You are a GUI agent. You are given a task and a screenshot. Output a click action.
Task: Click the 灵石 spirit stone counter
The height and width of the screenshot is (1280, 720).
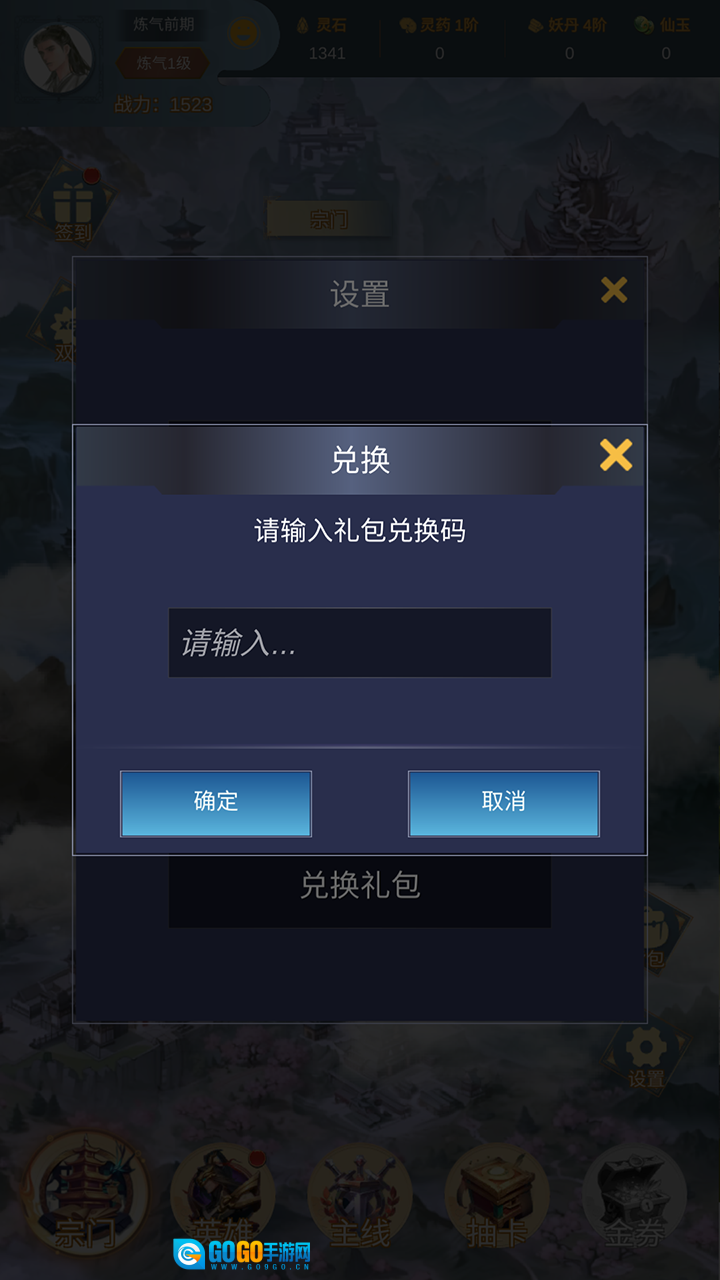point(326,39)
